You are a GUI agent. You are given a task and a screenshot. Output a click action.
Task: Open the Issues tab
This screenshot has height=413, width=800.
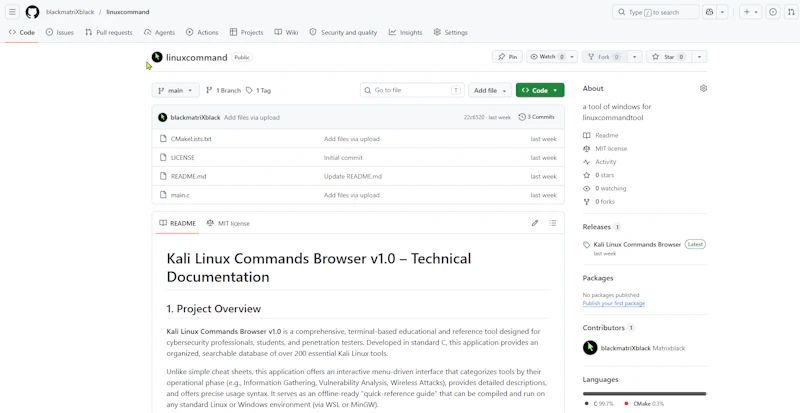pos(60,32)
